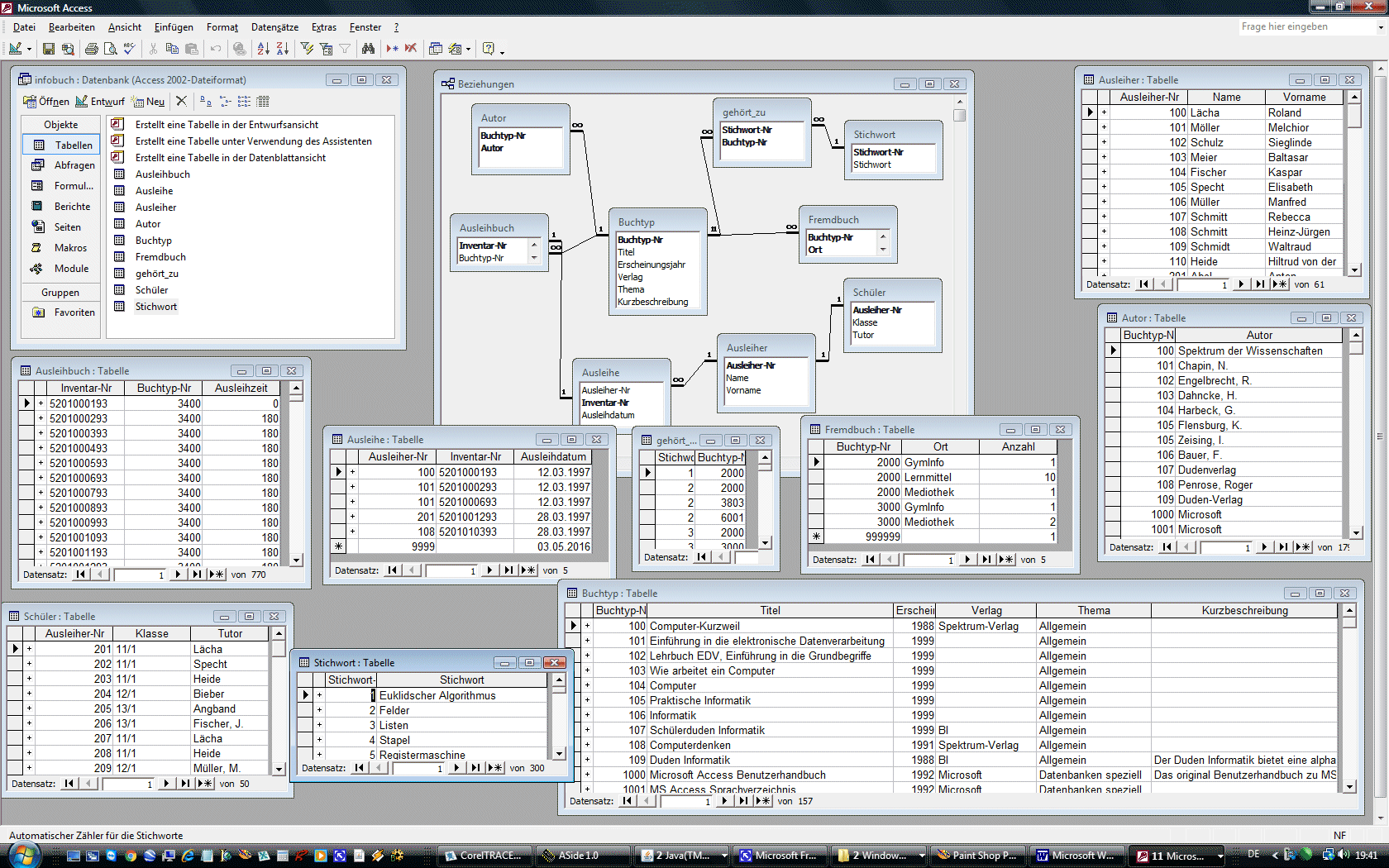Switch infobuch window to large icons view
The height and width of the screenshot is (868, 1389).
205,101
